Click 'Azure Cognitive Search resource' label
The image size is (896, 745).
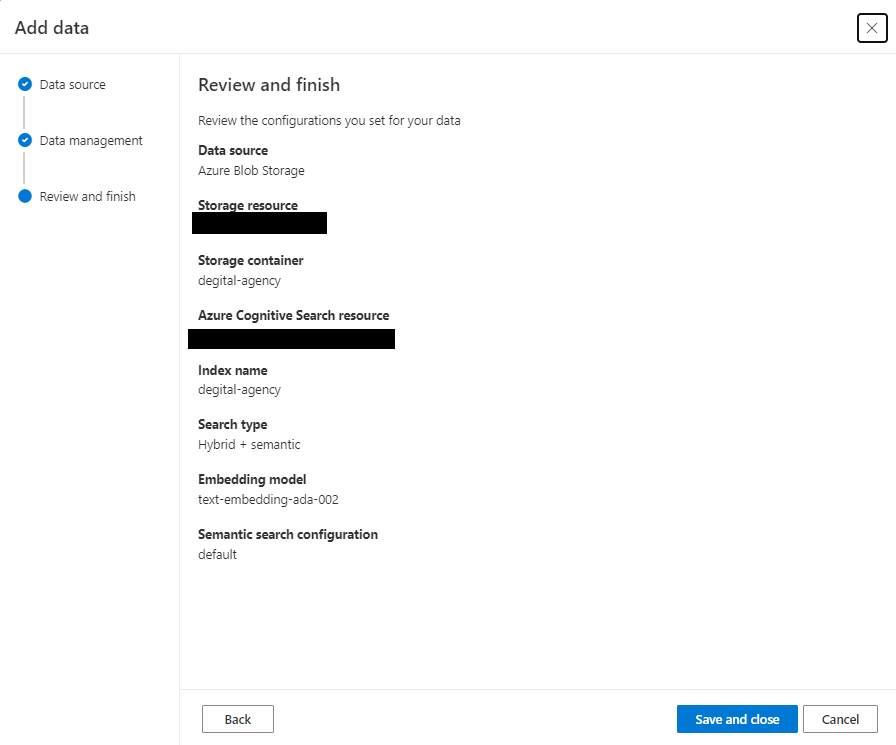pos(293,315)
